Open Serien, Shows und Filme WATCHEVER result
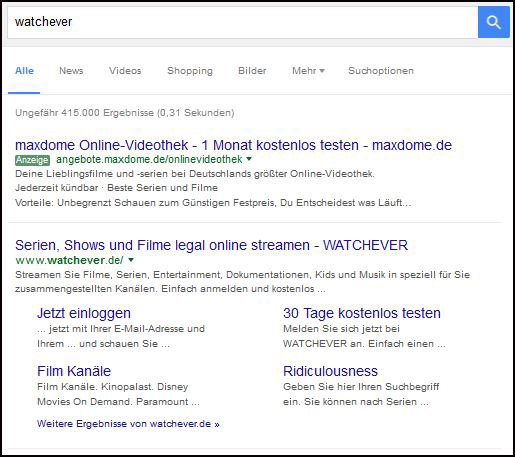The height and width of the screenshot is (457, 515). [211, 245]
